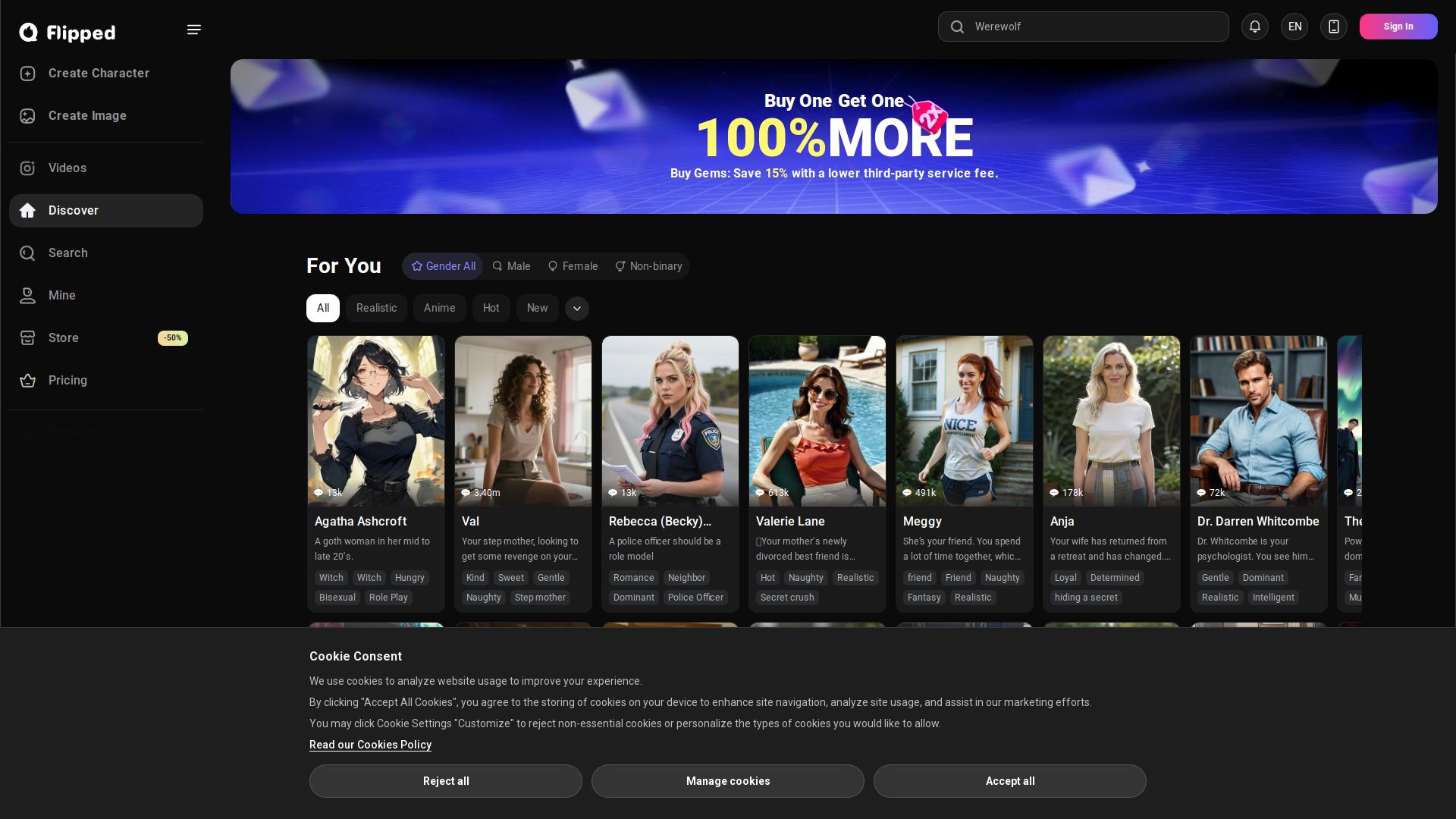Viewport: 1456px width, 819px height.
Task: Open the Dr. Darren Whitcombe thumbnail
Action: click(1259, 421)
